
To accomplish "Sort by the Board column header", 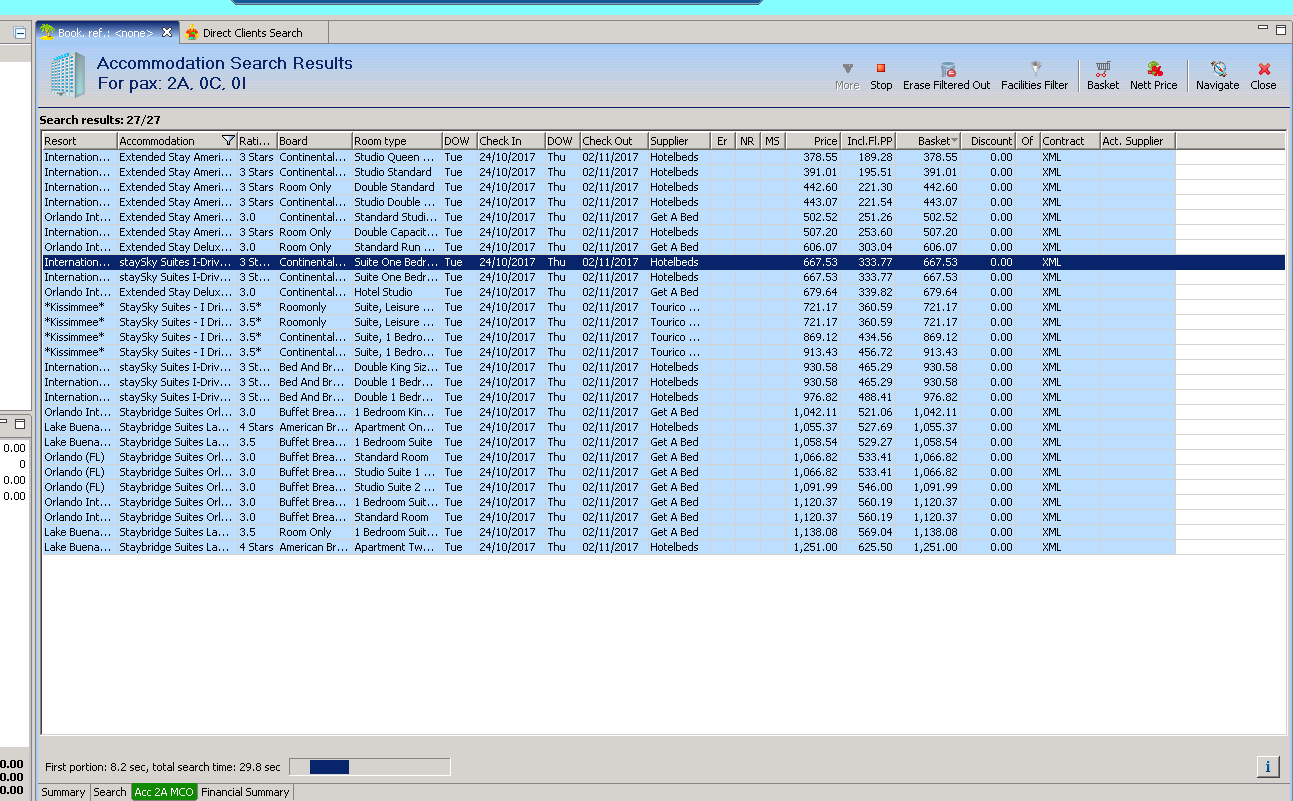I will [314, 141].
